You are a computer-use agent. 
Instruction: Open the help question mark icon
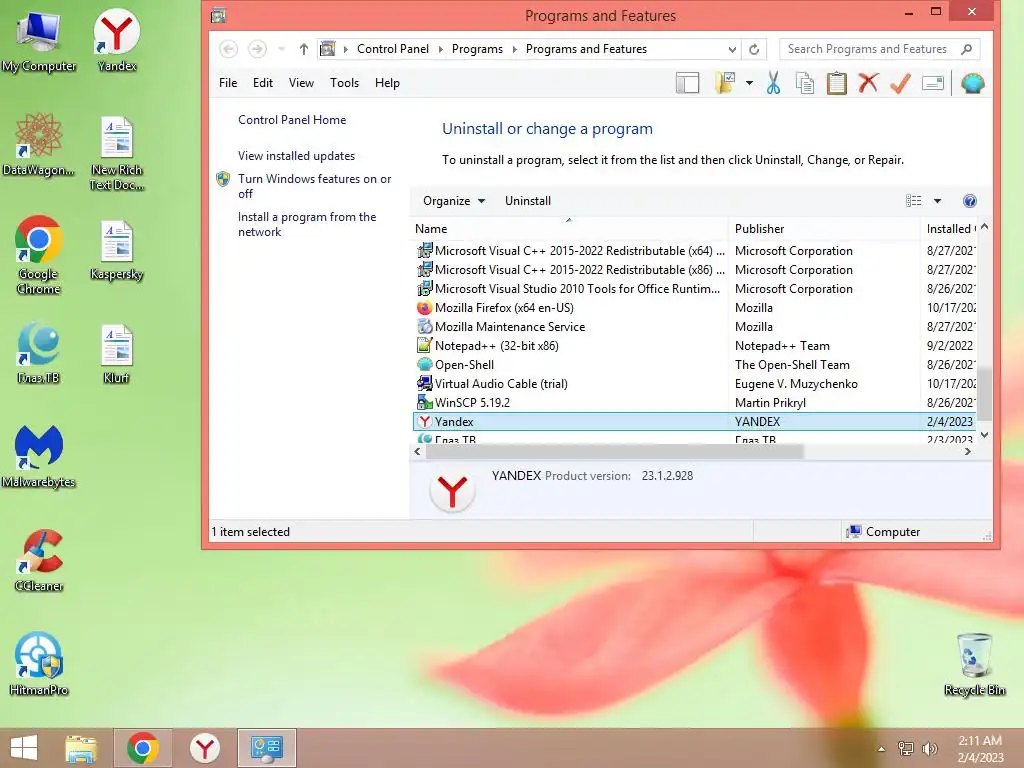point(970,201)
